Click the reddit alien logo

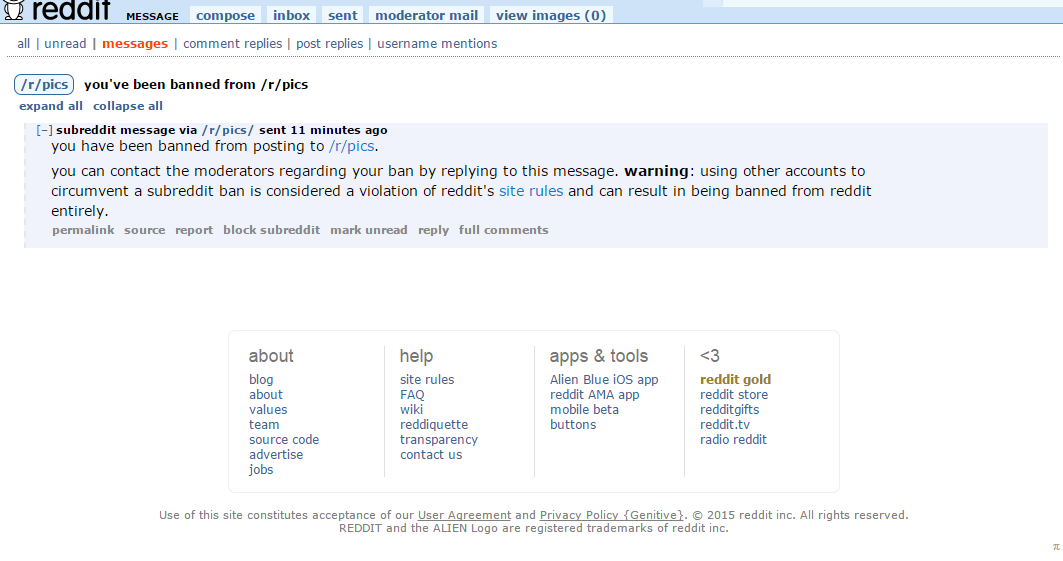click(14, 9)
